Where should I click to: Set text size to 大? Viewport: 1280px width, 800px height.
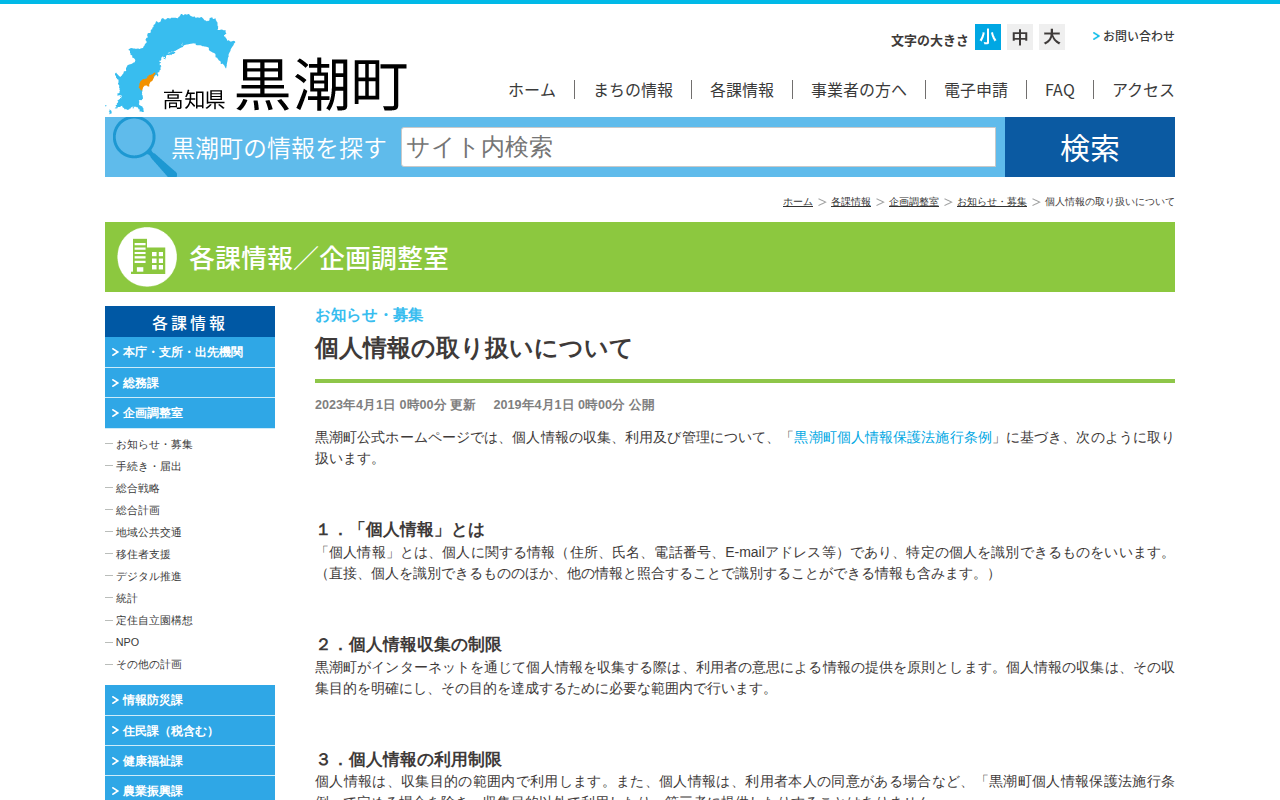click(x=1052, y=37)
